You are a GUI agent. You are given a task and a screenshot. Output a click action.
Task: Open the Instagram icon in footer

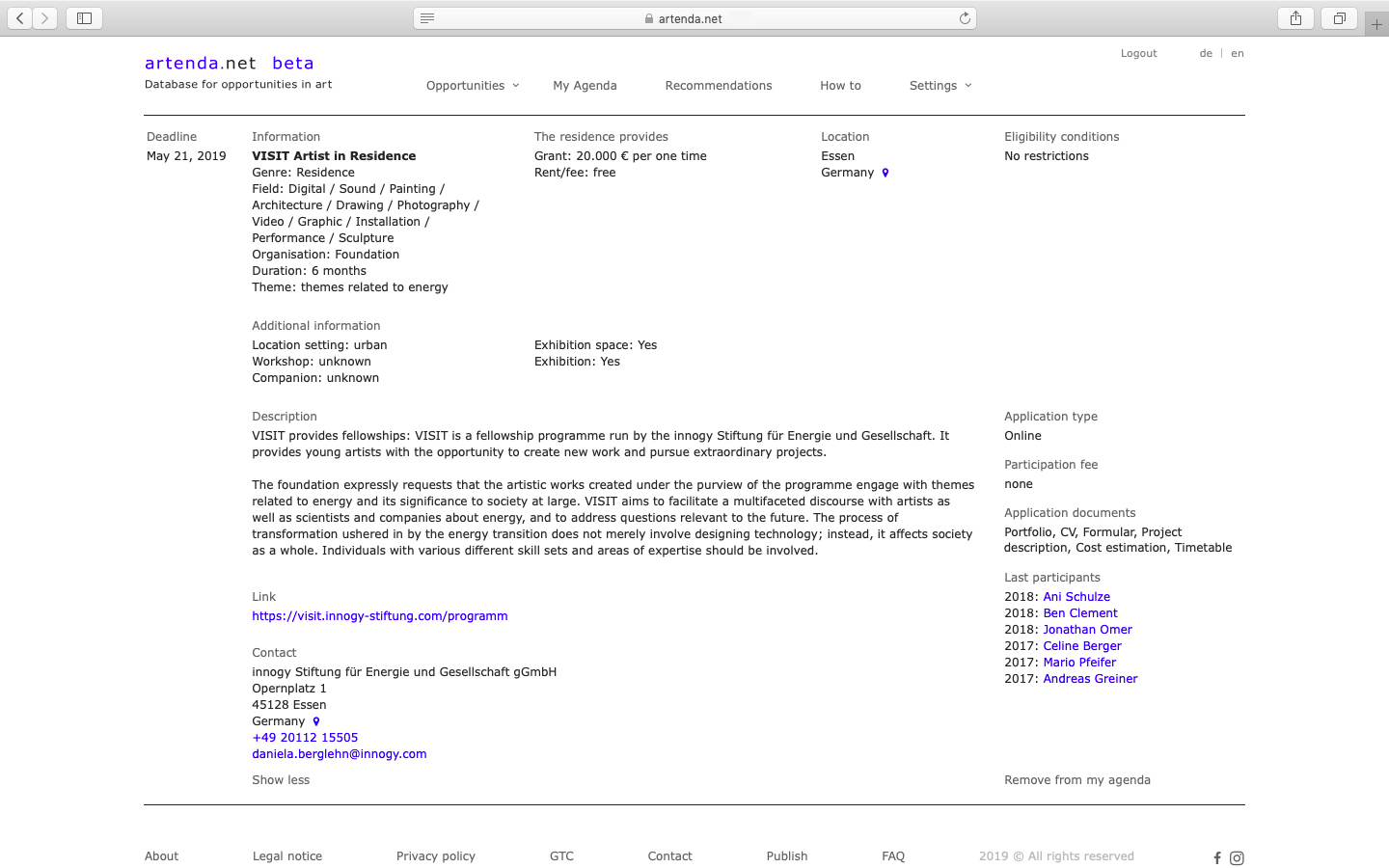[1237, 857]
